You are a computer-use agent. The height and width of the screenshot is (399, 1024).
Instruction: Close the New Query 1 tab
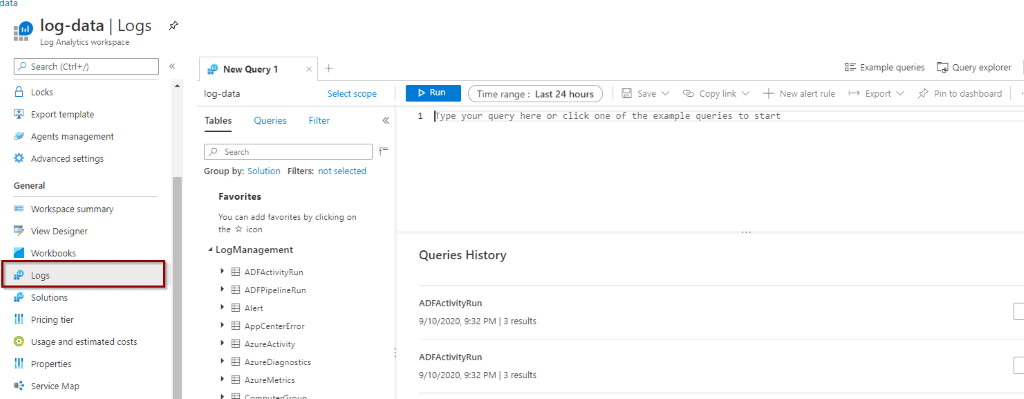pyautogui.click(x=308, y=69)
